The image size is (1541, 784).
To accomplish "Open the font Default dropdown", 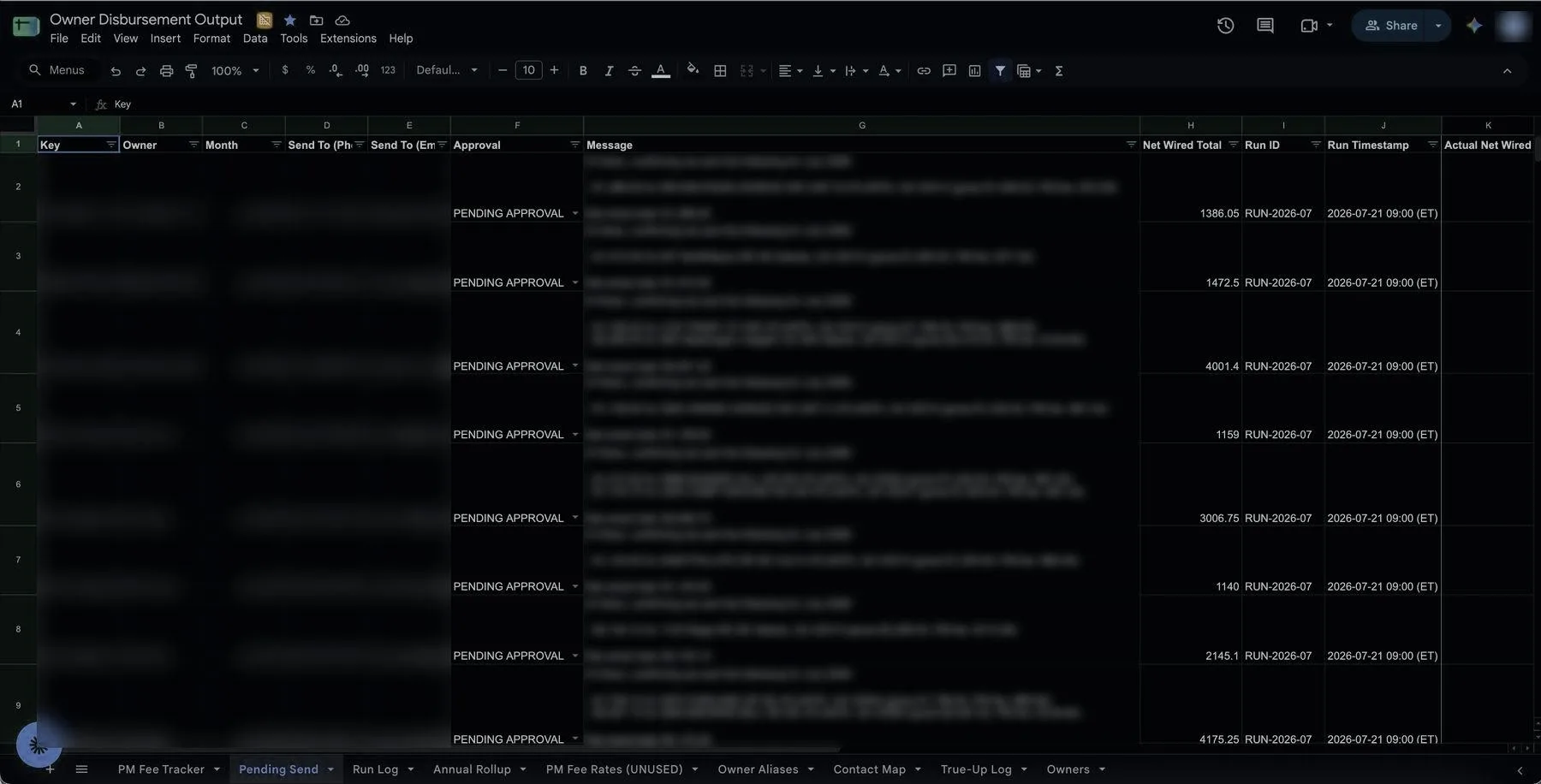I will click(446, 70).
